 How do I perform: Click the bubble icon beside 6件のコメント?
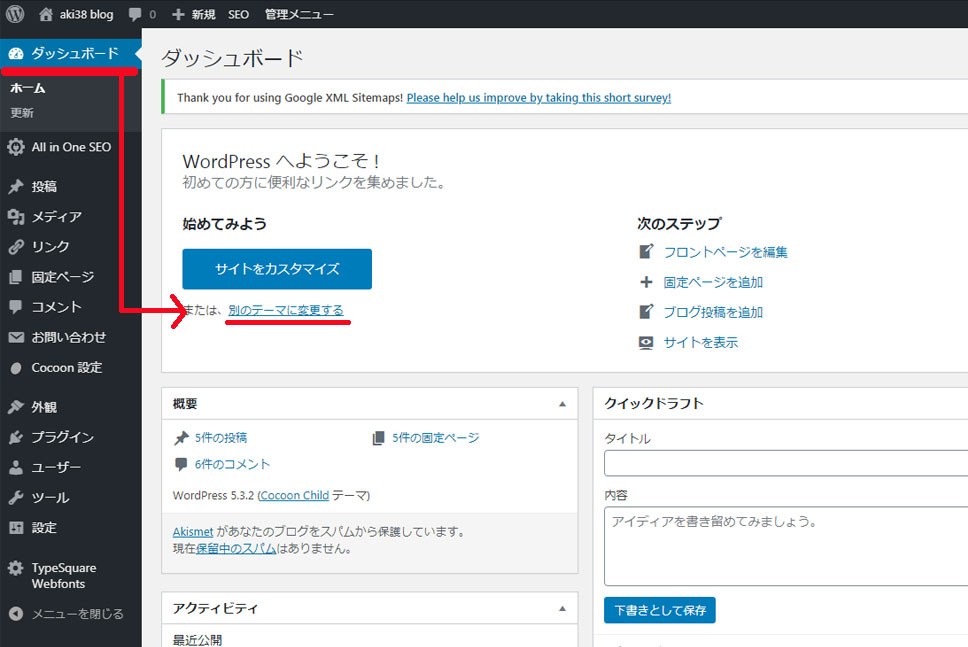coord(181,464)
